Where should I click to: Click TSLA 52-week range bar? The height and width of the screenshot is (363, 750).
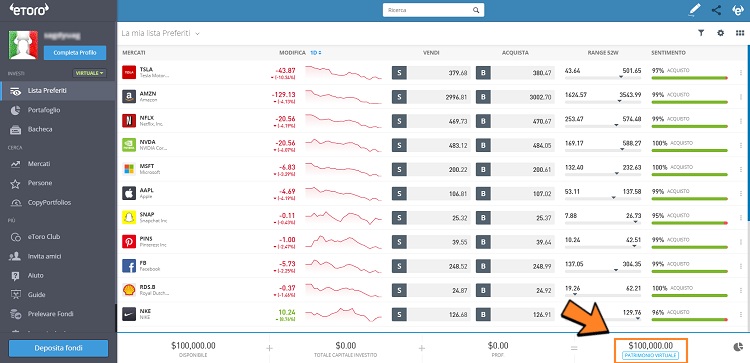(603, 77)
